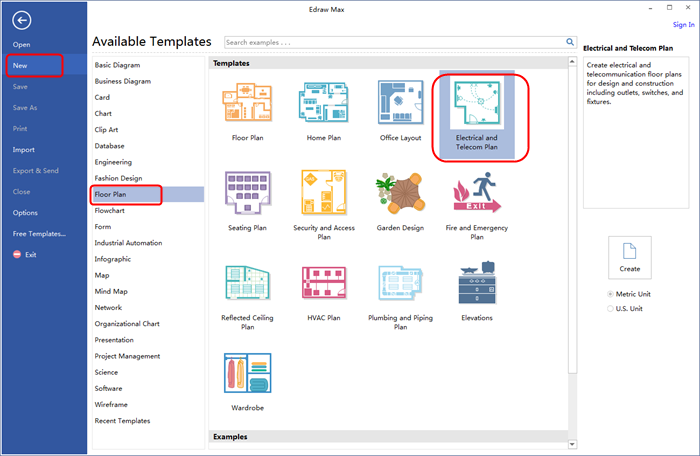The image size is (700, 456).
Task: Open the Import menu item
Action: coord(24,150)
